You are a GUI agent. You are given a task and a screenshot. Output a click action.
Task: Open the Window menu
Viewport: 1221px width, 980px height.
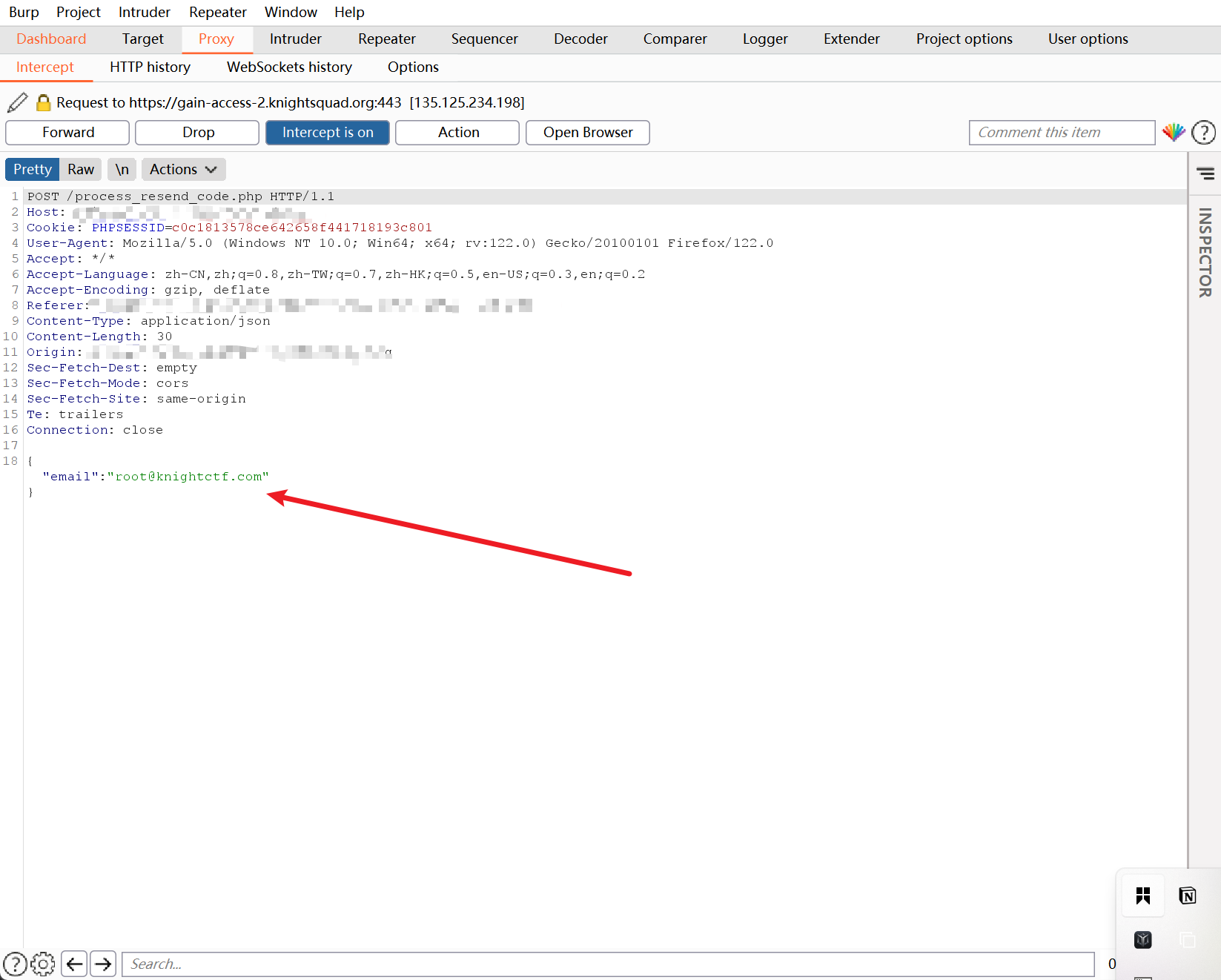pyautogui.click(x=291, y=12)
